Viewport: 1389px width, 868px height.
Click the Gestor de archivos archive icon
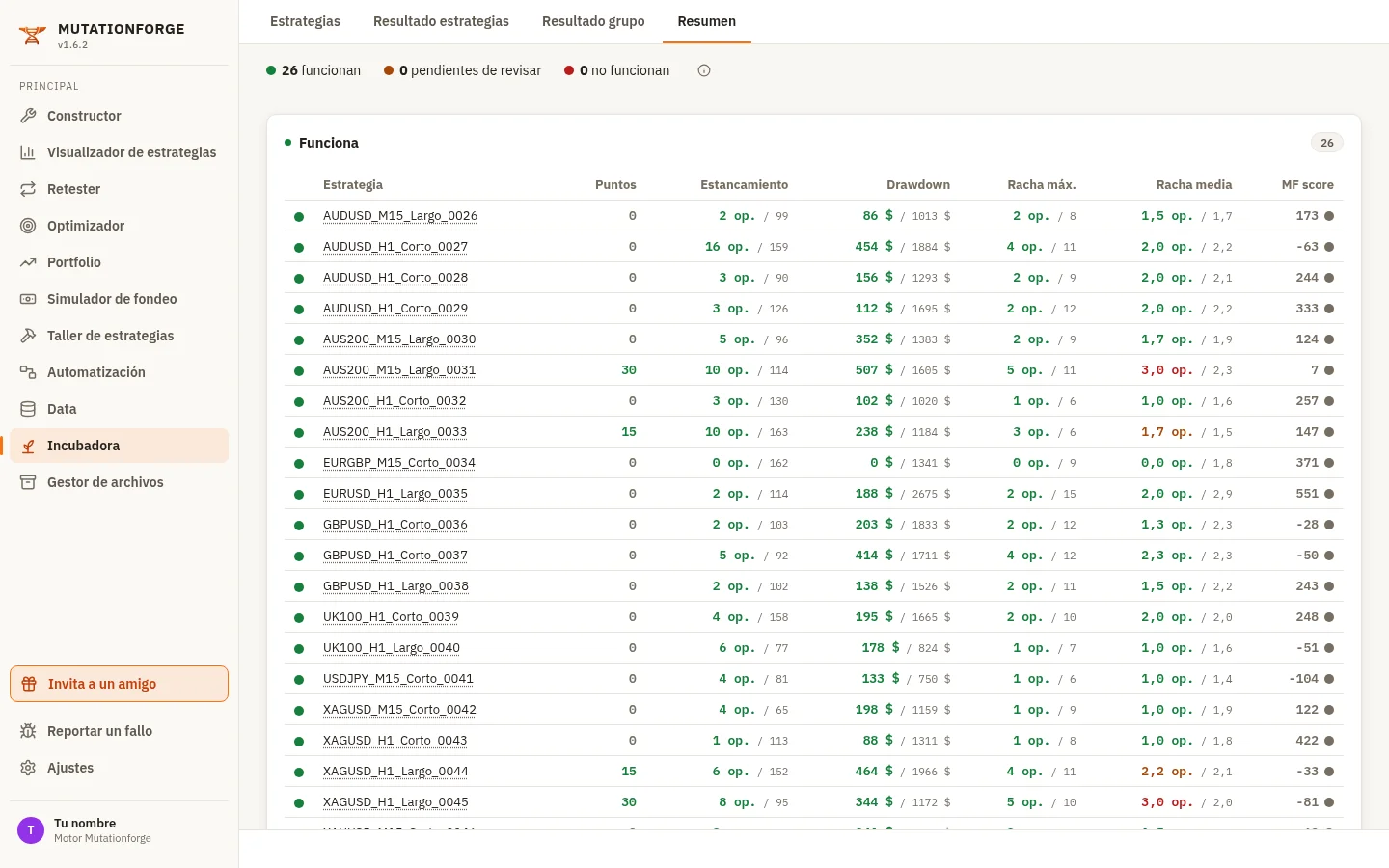coord(28,482)
